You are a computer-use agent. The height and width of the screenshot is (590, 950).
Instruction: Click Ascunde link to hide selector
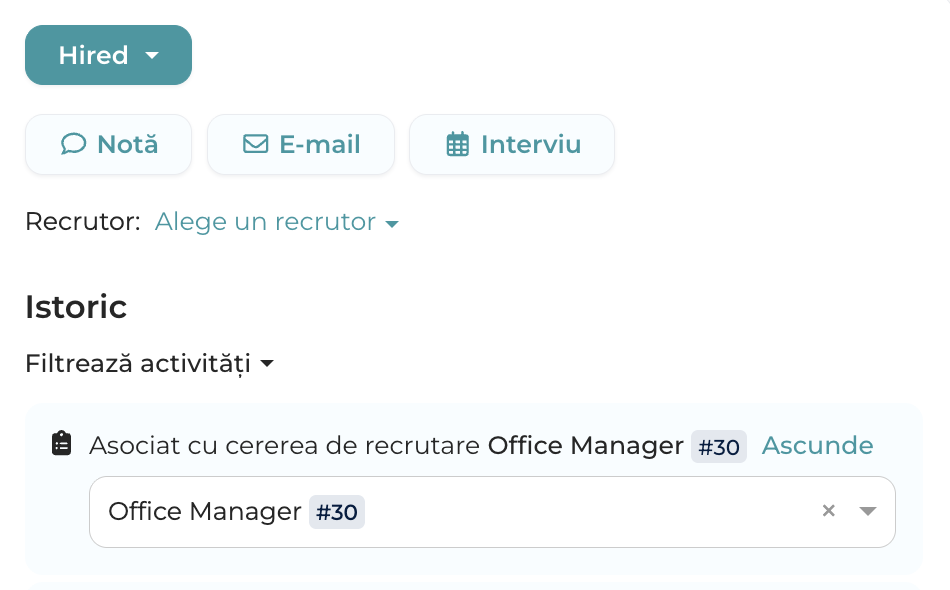coord(817,445)
